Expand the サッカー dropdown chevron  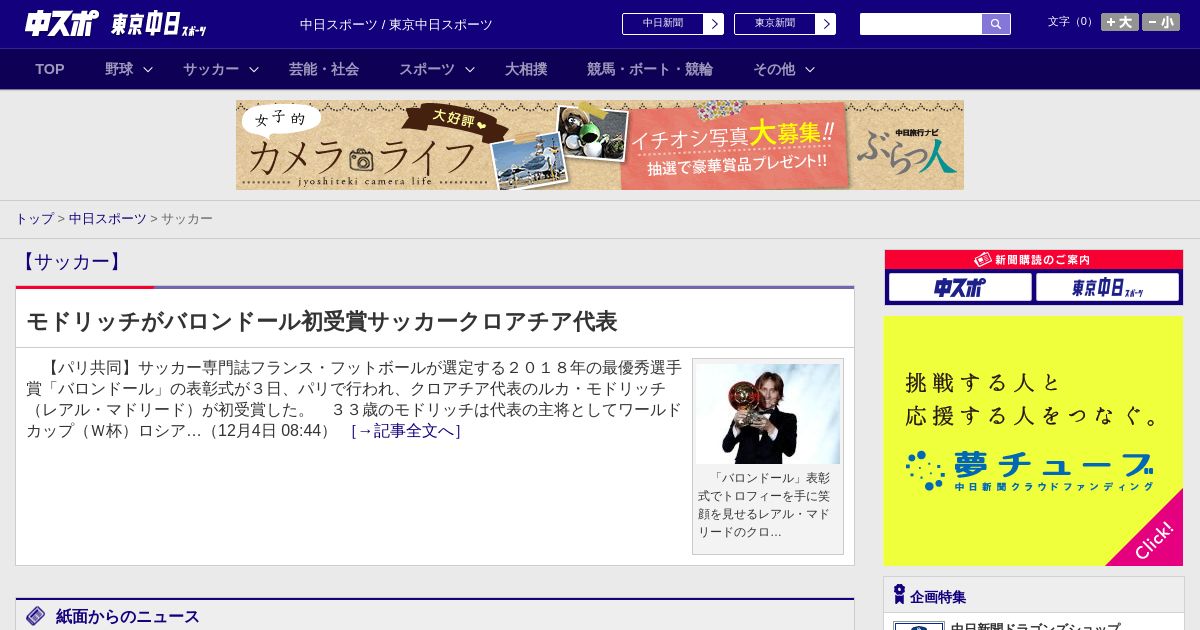[254, 69]
